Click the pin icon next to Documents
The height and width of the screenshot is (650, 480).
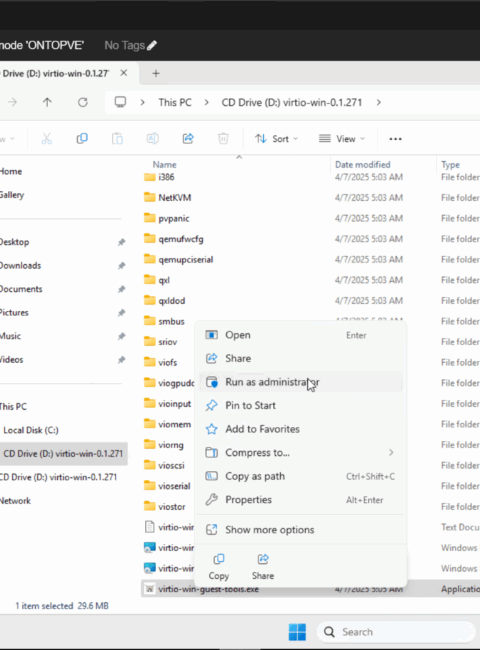click(121, 289)
